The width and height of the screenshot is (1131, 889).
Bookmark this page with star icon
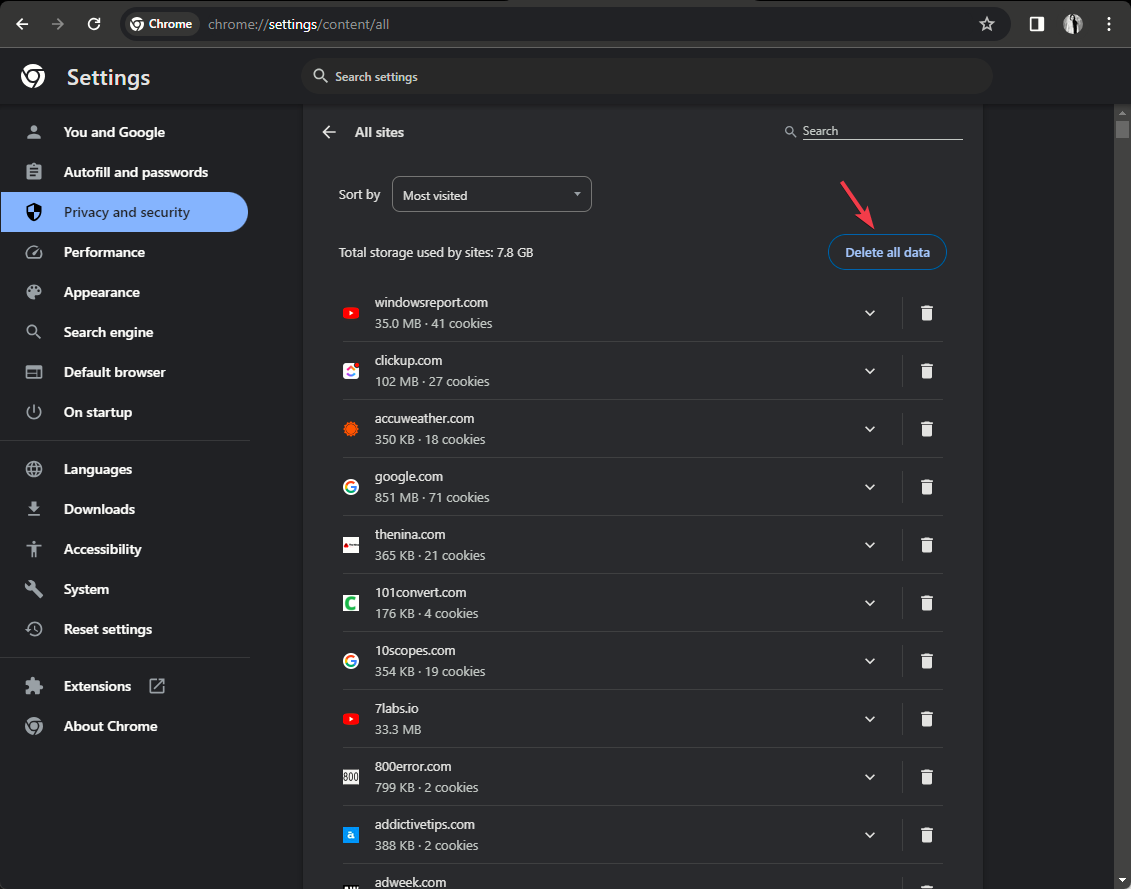pos(987,24)
